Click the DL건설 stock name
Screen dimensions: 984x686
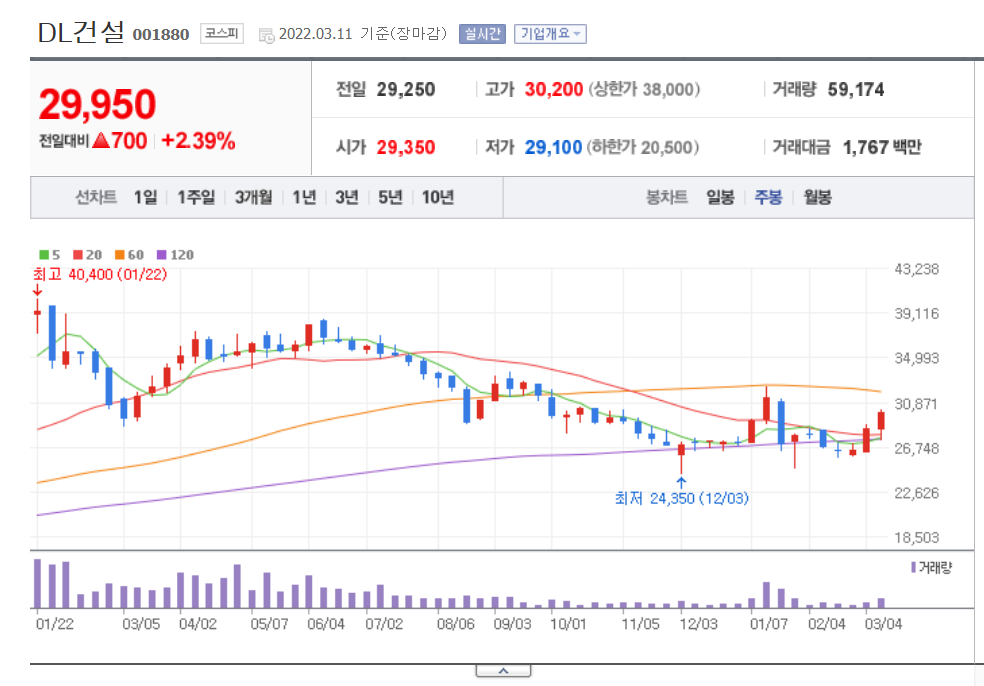(x=81, y=33)
